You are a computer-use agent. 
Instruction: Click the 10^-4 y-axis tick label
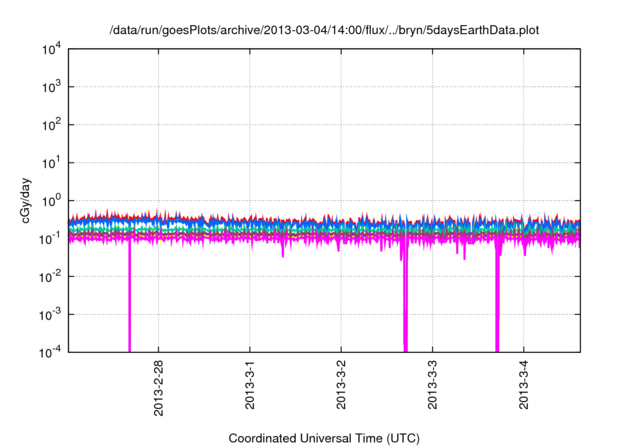50,352
